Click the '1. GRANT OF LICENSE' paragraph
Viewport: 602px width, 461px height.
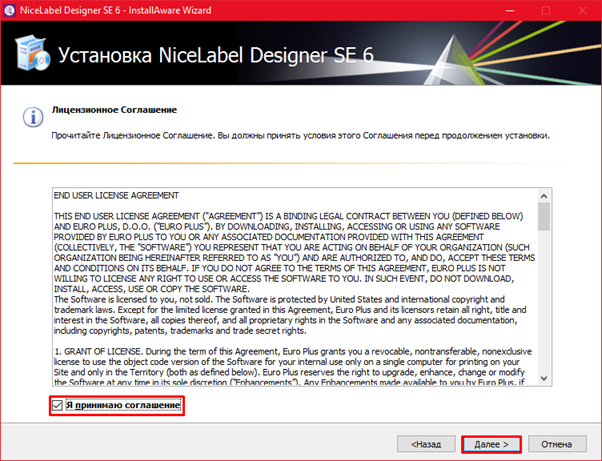(293, 367)
